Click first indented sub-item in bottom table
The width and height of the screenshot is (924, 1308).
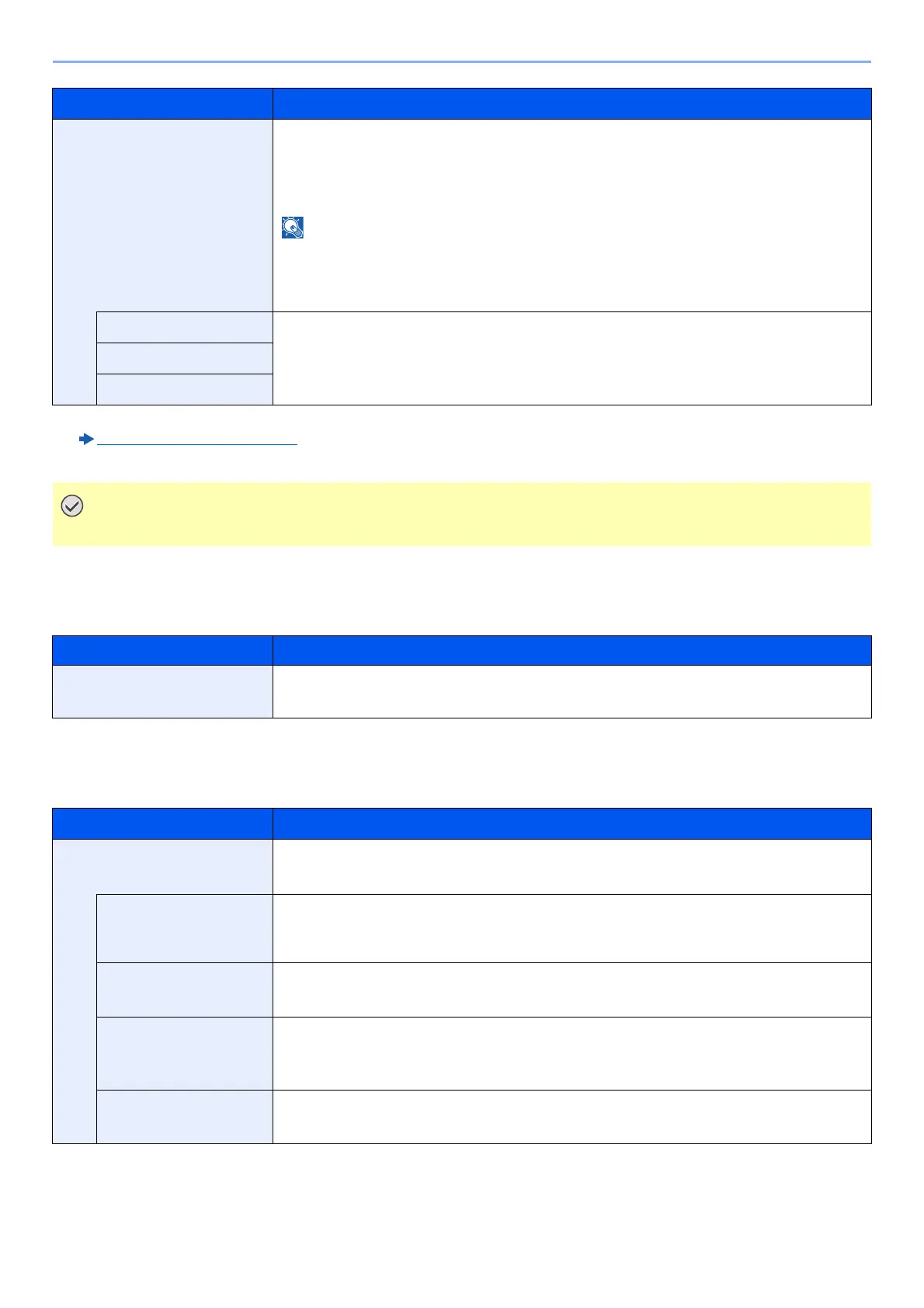coord(184,928)
